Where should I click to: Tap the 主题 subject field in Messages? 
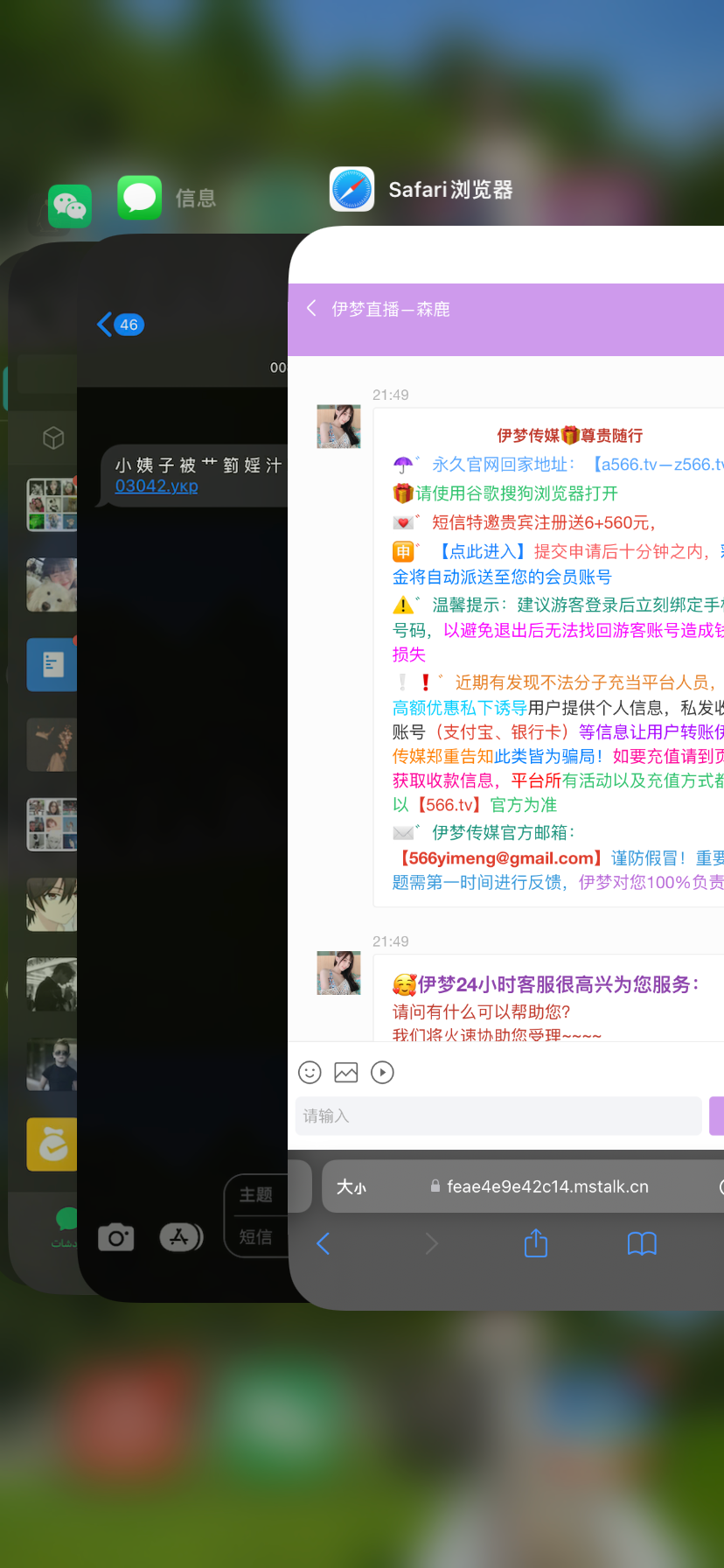(x=256, y=1194)
